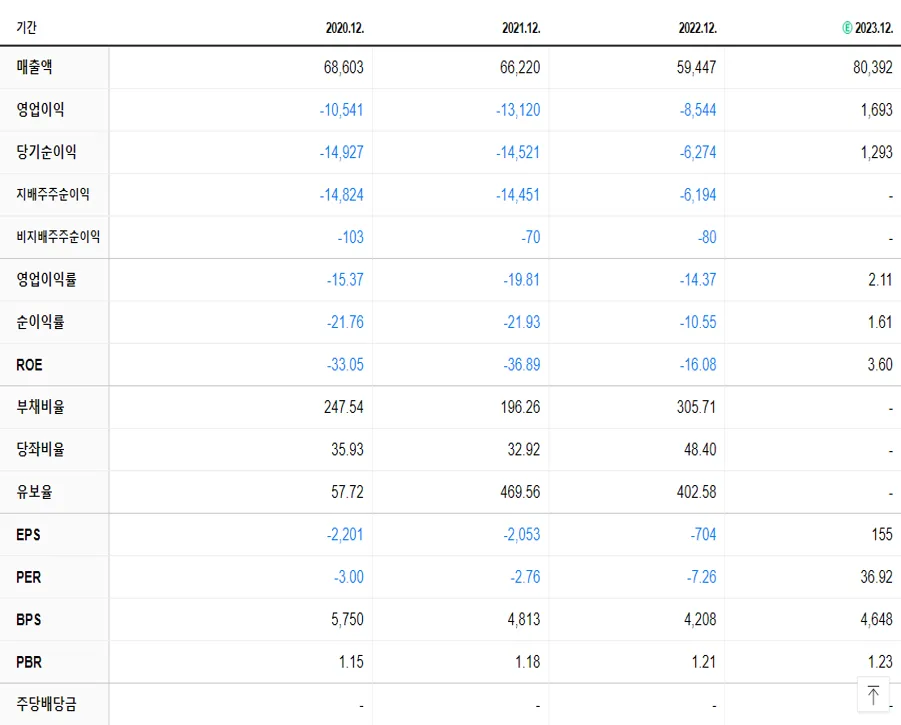Click the 2.11 operating margin estimate
Screen dimensions: 901x725
(880, 280)
